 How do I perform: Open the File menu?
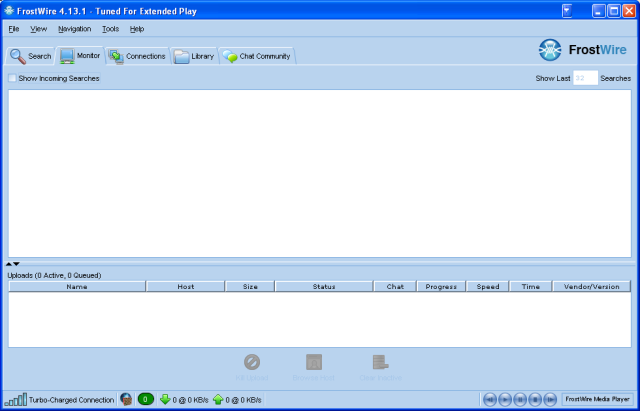click(x=14, y=29)
